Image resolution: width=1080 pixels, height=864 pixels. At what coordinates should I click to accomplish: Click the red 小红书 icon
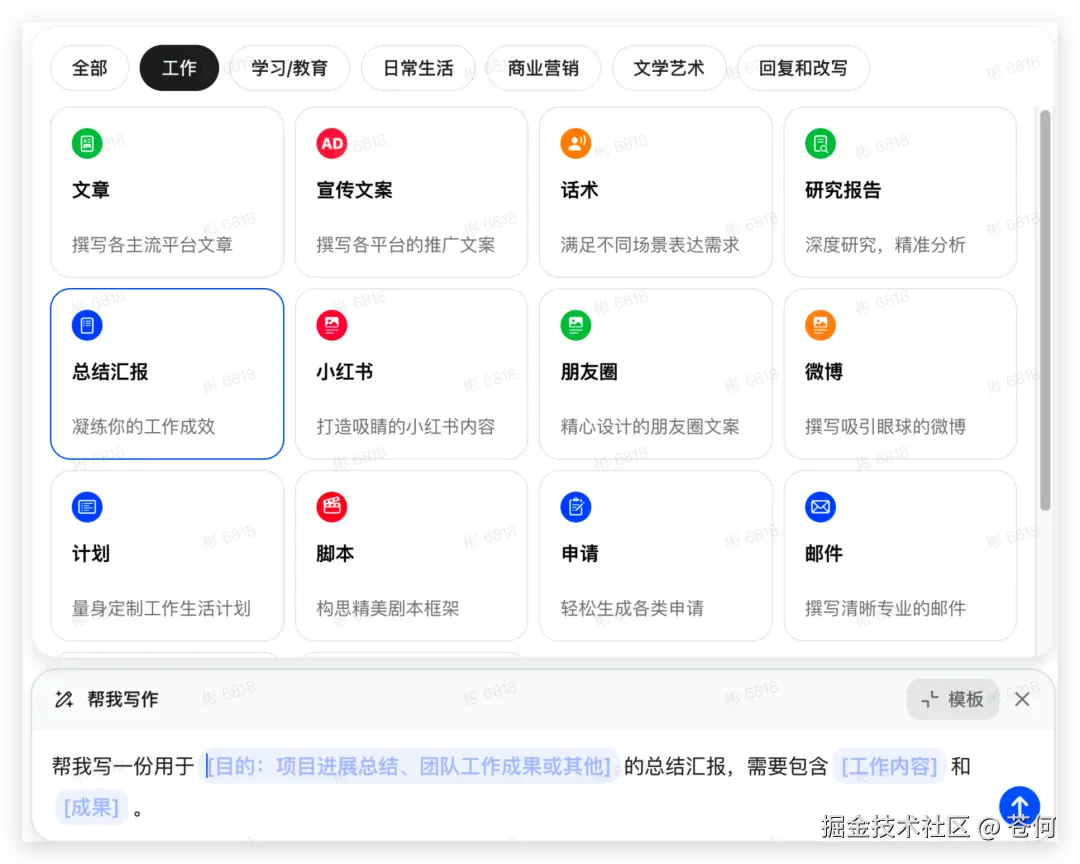331,325
